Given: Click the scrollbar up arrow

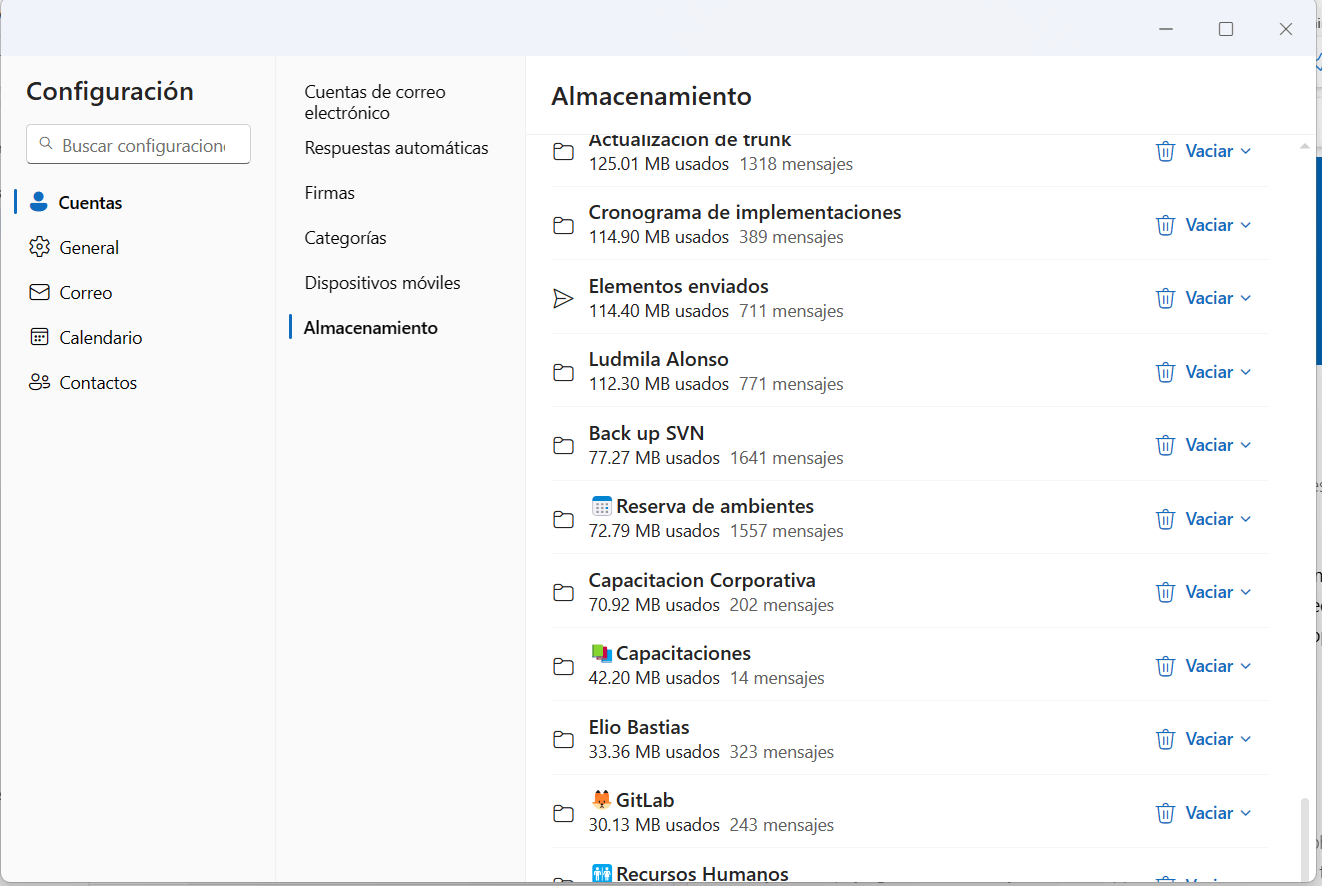Looking at the screenshot, I should [1304, 146].
